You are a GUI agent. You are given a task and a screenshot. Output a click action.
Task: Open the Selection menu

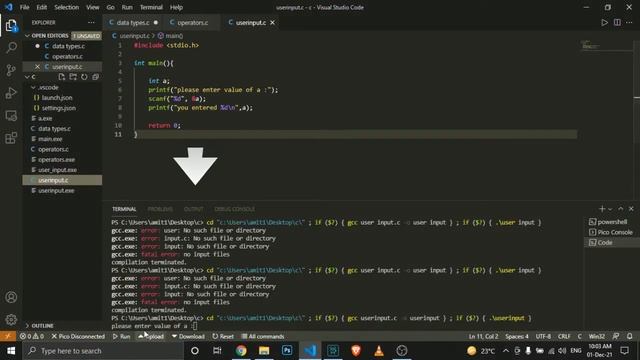click(x=66, y=7)
